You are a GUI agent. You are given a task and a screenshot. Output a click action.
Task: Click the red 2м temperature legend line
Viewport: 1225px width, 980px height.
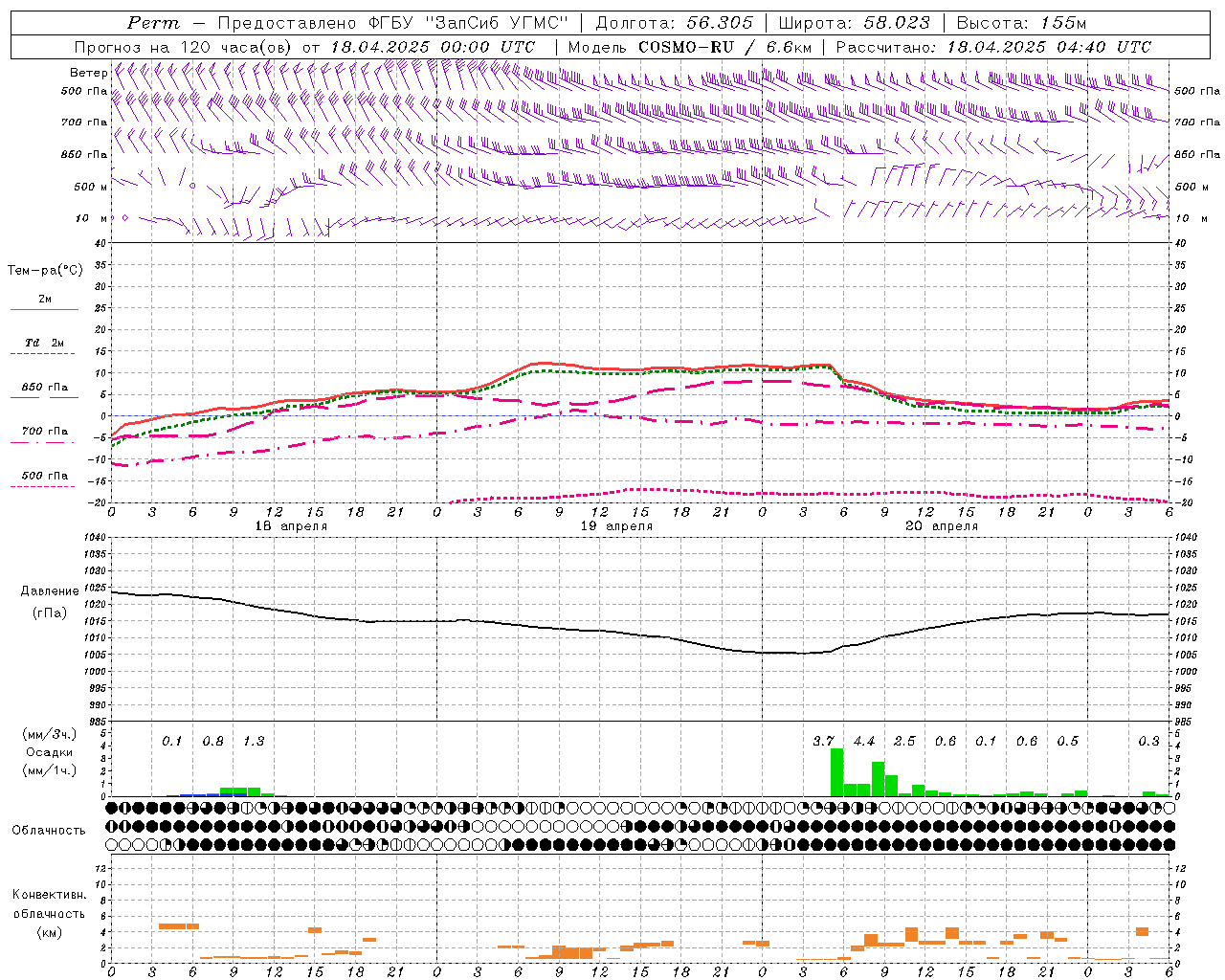(44, 309)
